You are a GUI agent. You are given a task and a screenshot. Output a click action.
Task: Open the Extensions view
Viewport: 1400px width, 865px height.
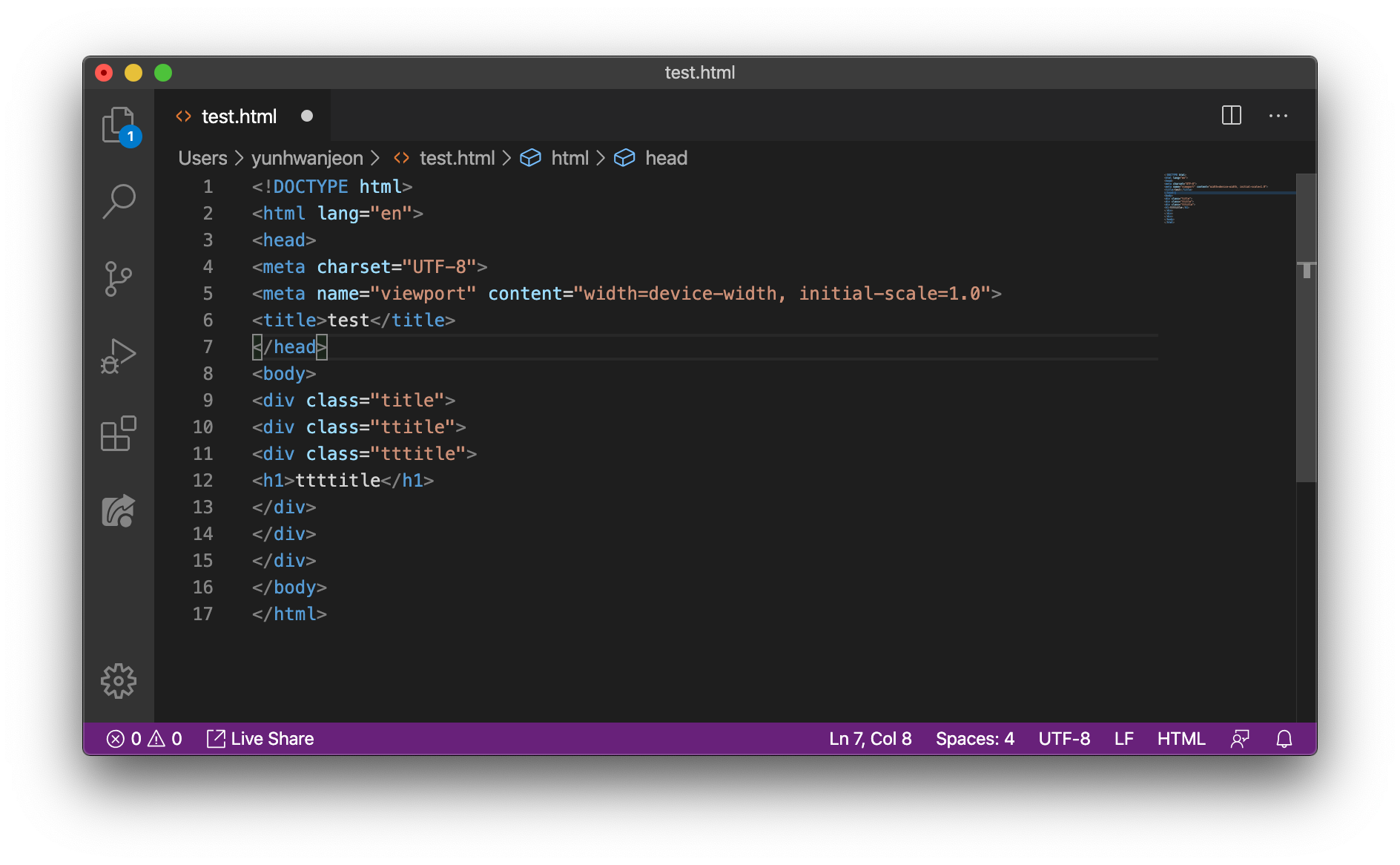tap(119, 433)
